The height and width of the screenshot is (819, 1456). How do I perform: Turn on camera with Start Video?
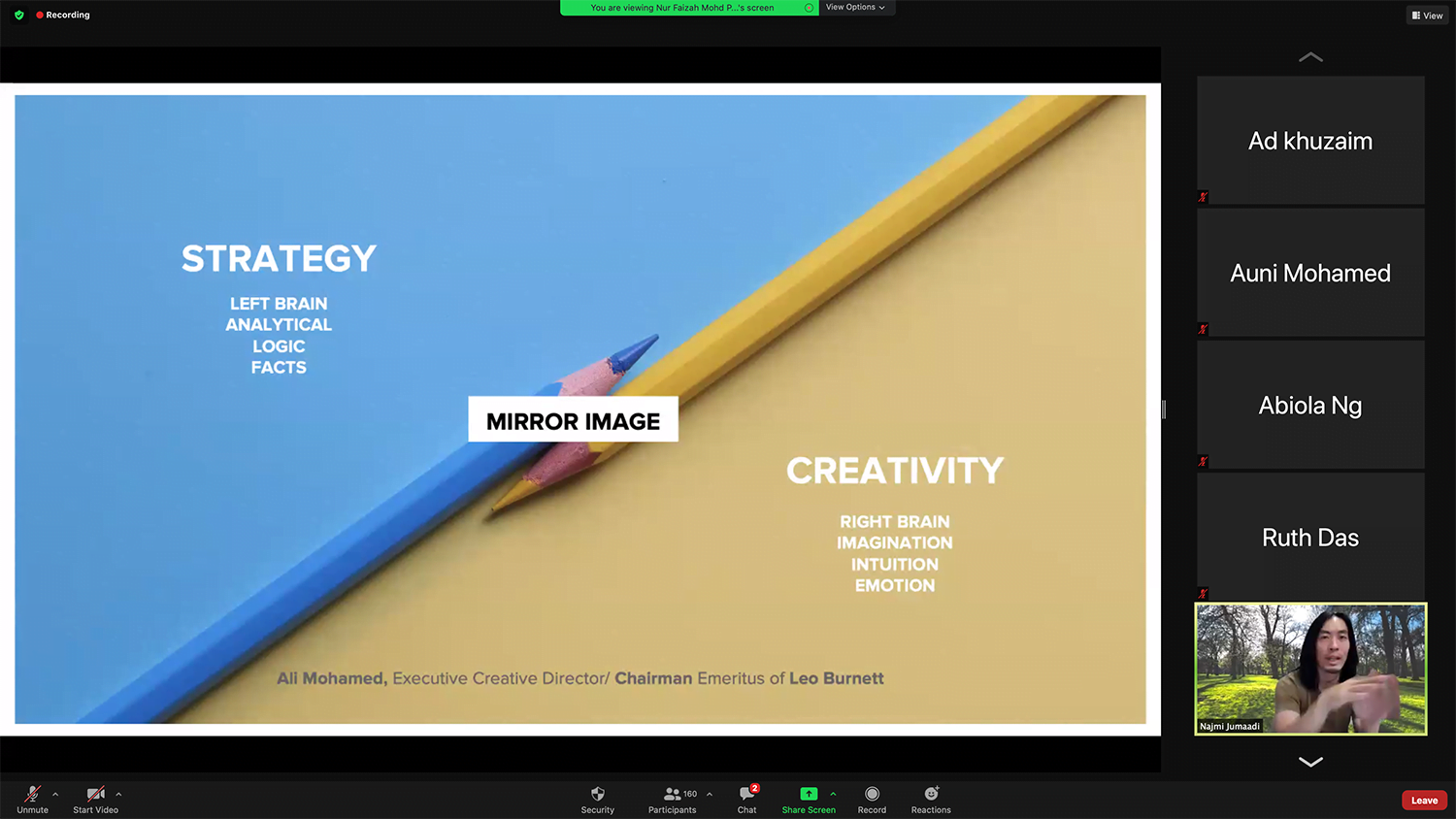click(x=95, y=794)
